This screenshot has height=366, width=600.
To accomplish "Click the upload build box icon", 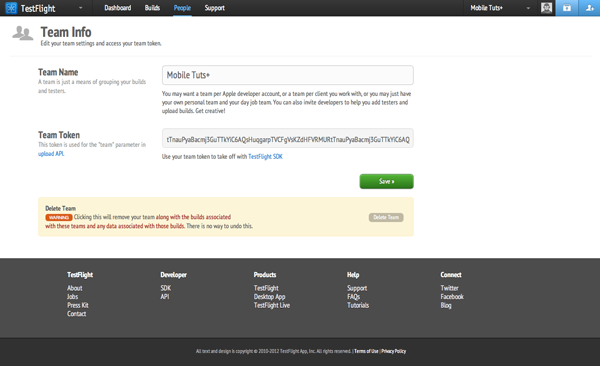I will [567, 8].
